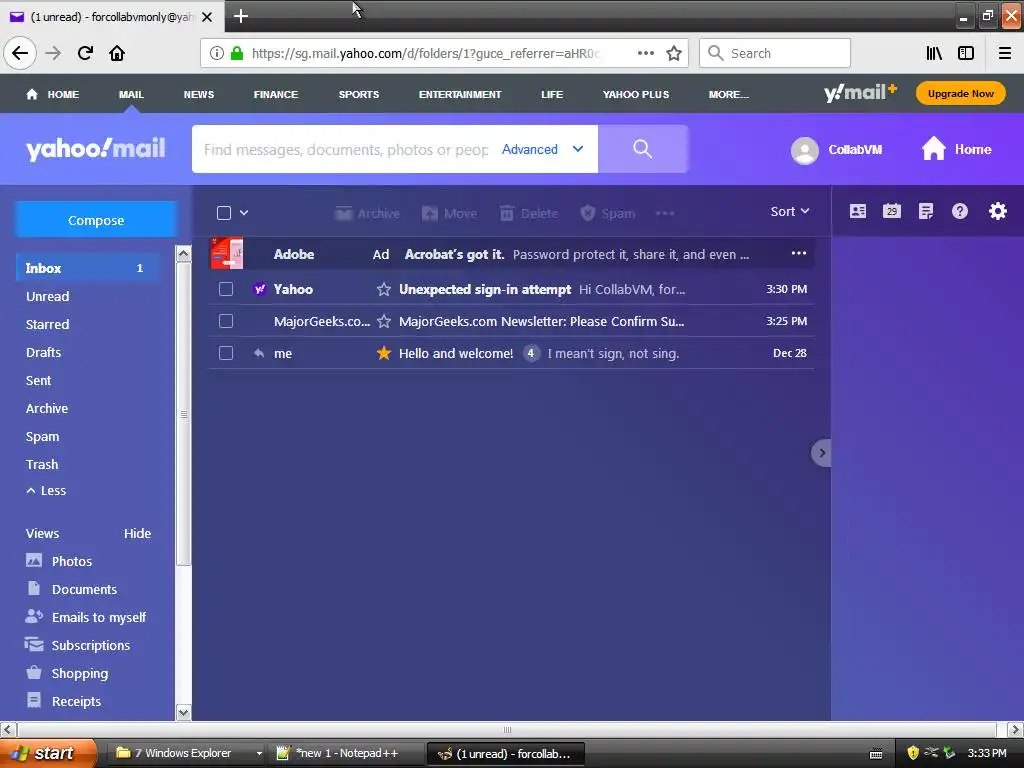The height and width of the screenshot is (768, 1024).
Task: Open Firefox Library icon
Action: click(934, 53)
